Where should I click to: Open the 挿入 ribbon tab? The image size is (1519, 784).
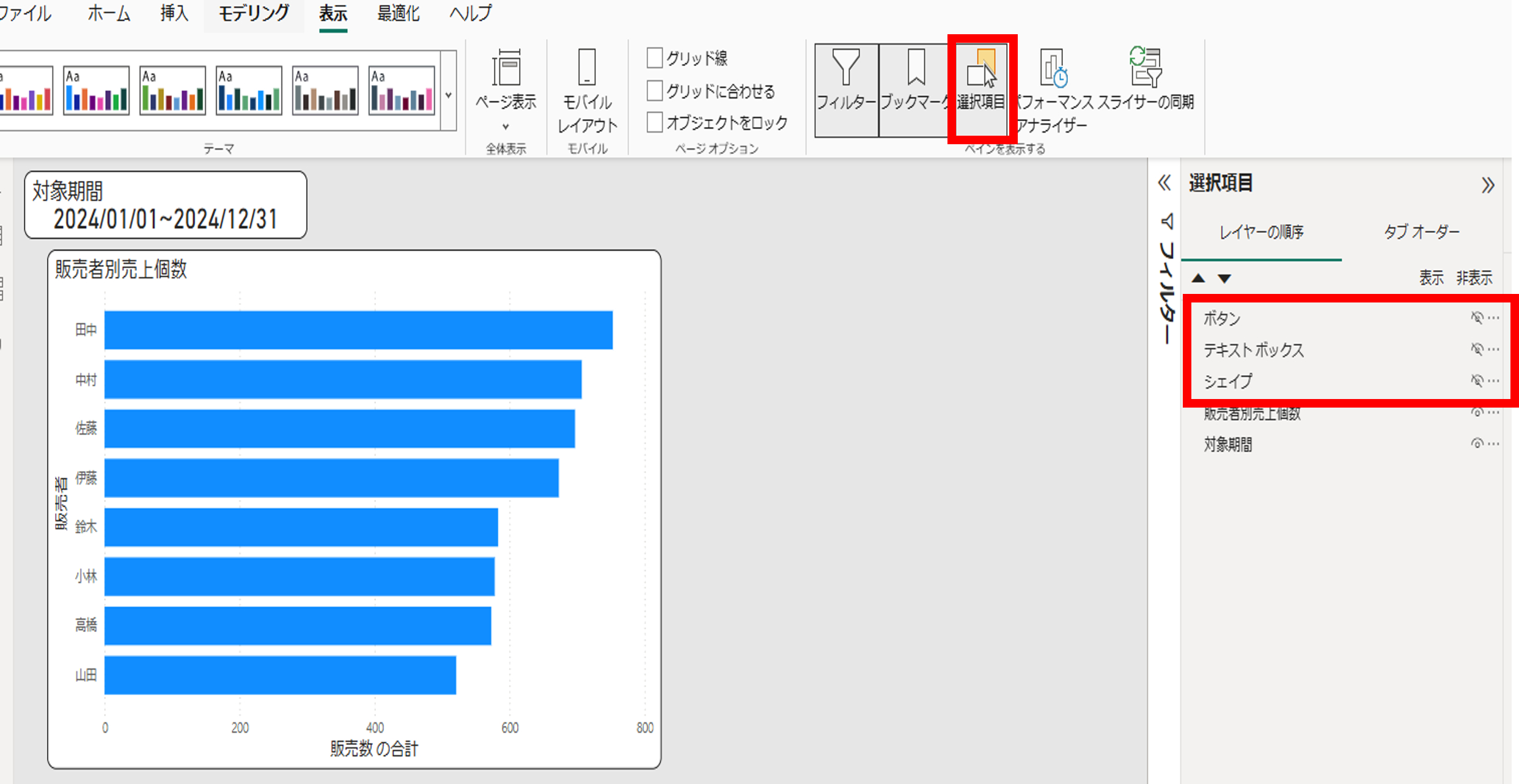click(x=174, y=13)
